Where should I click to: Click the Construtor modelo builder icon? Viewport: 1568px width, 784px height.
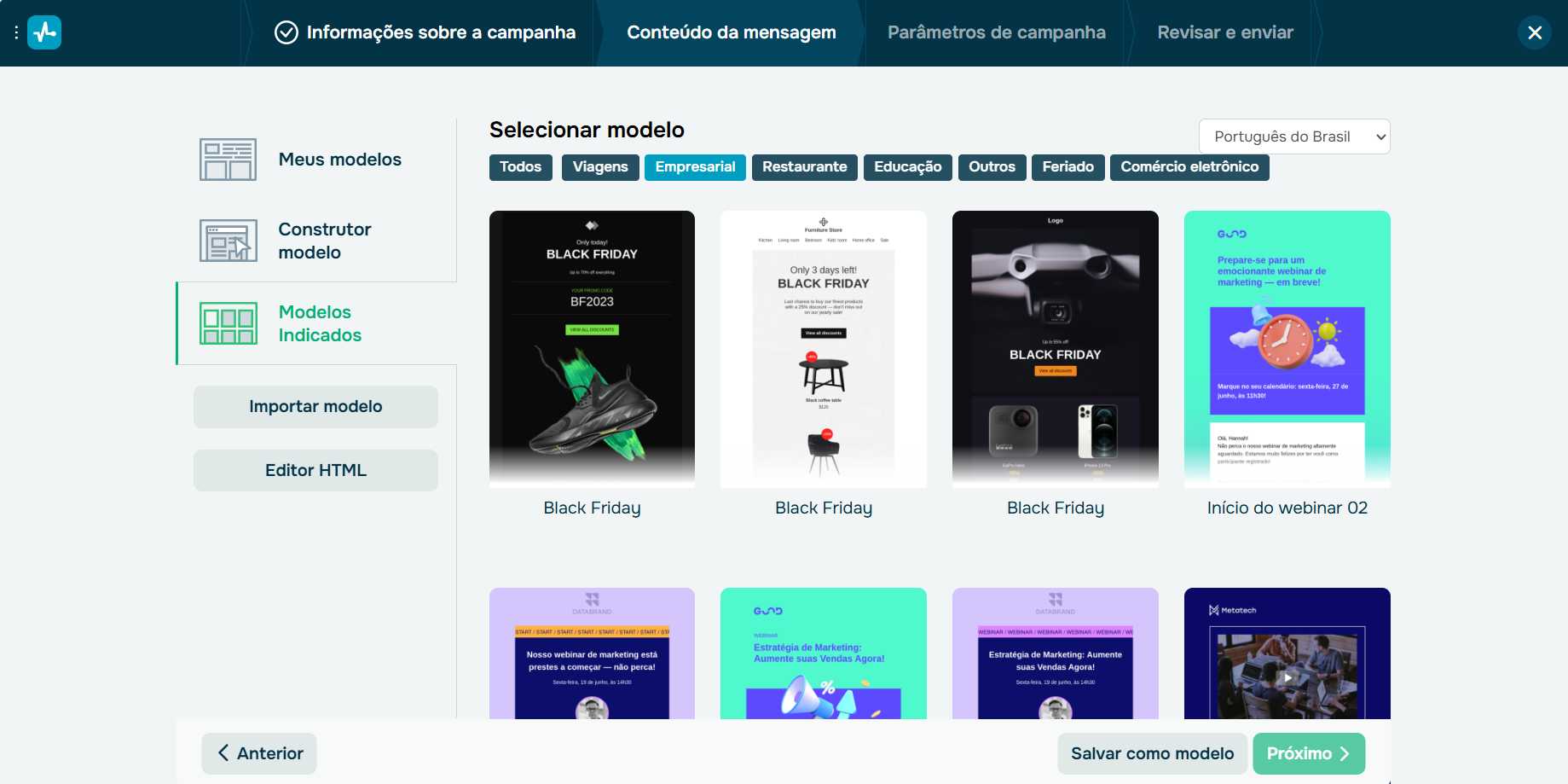(228, 241)
